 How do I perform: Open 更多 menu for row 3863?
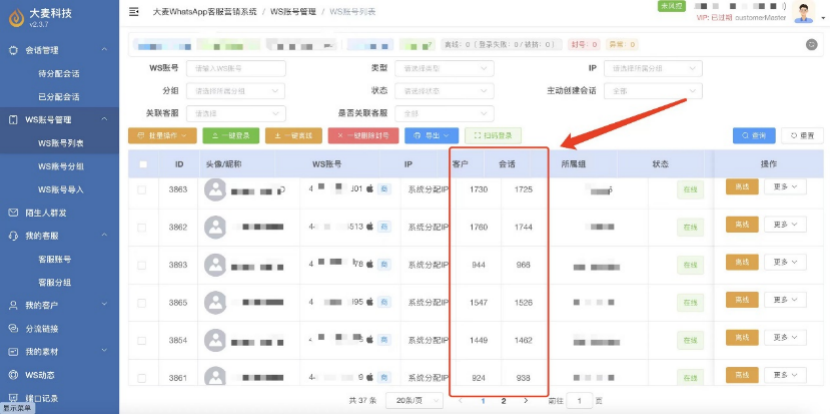pos(785,187)
